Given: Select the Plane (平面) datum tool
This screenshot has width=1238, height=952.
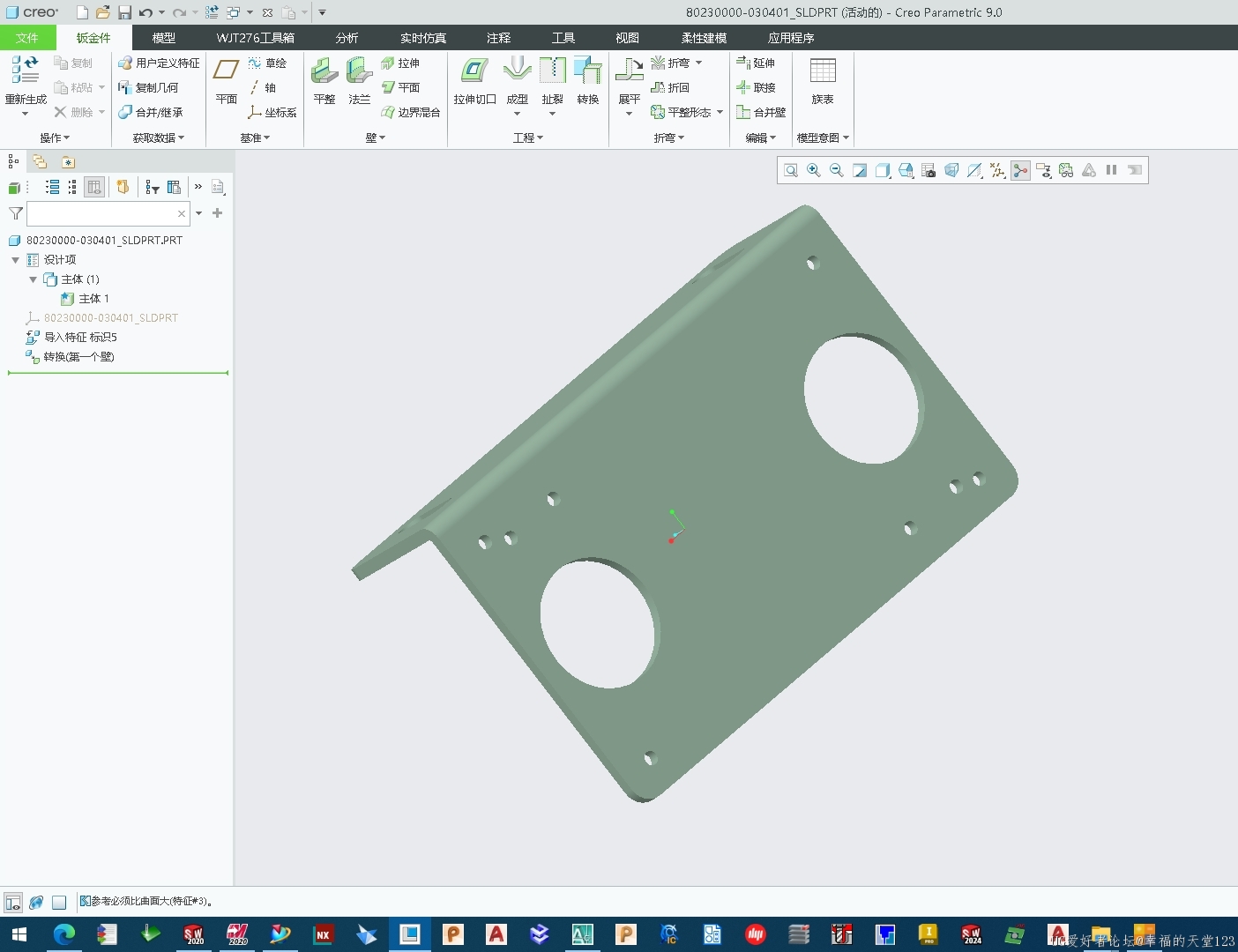Looking at the screenshot, I should (x=227, y=71).
